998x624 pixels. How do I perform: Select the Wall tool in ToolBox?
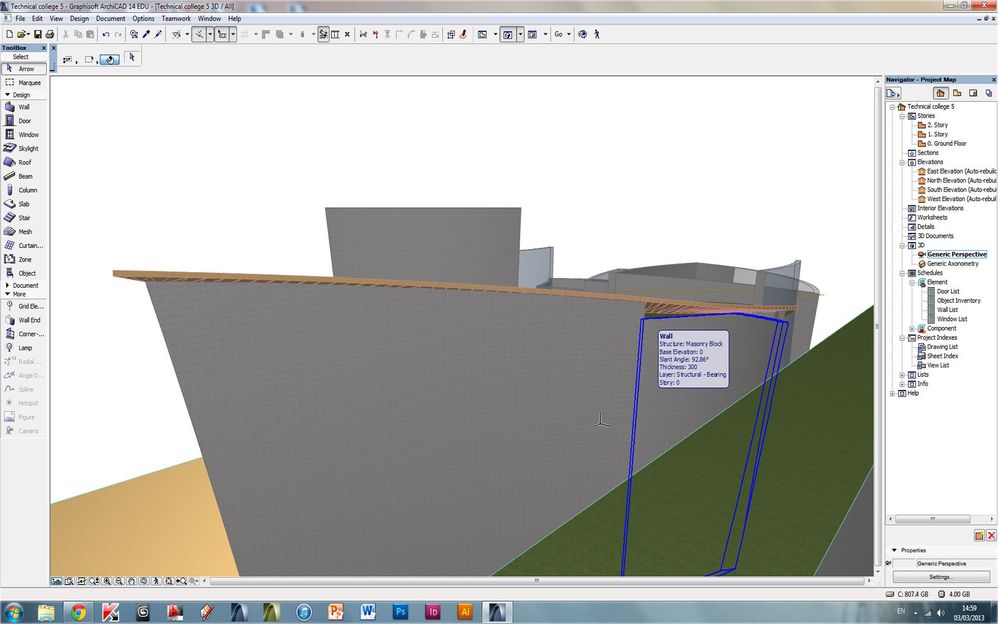click(x=24, y=107)
